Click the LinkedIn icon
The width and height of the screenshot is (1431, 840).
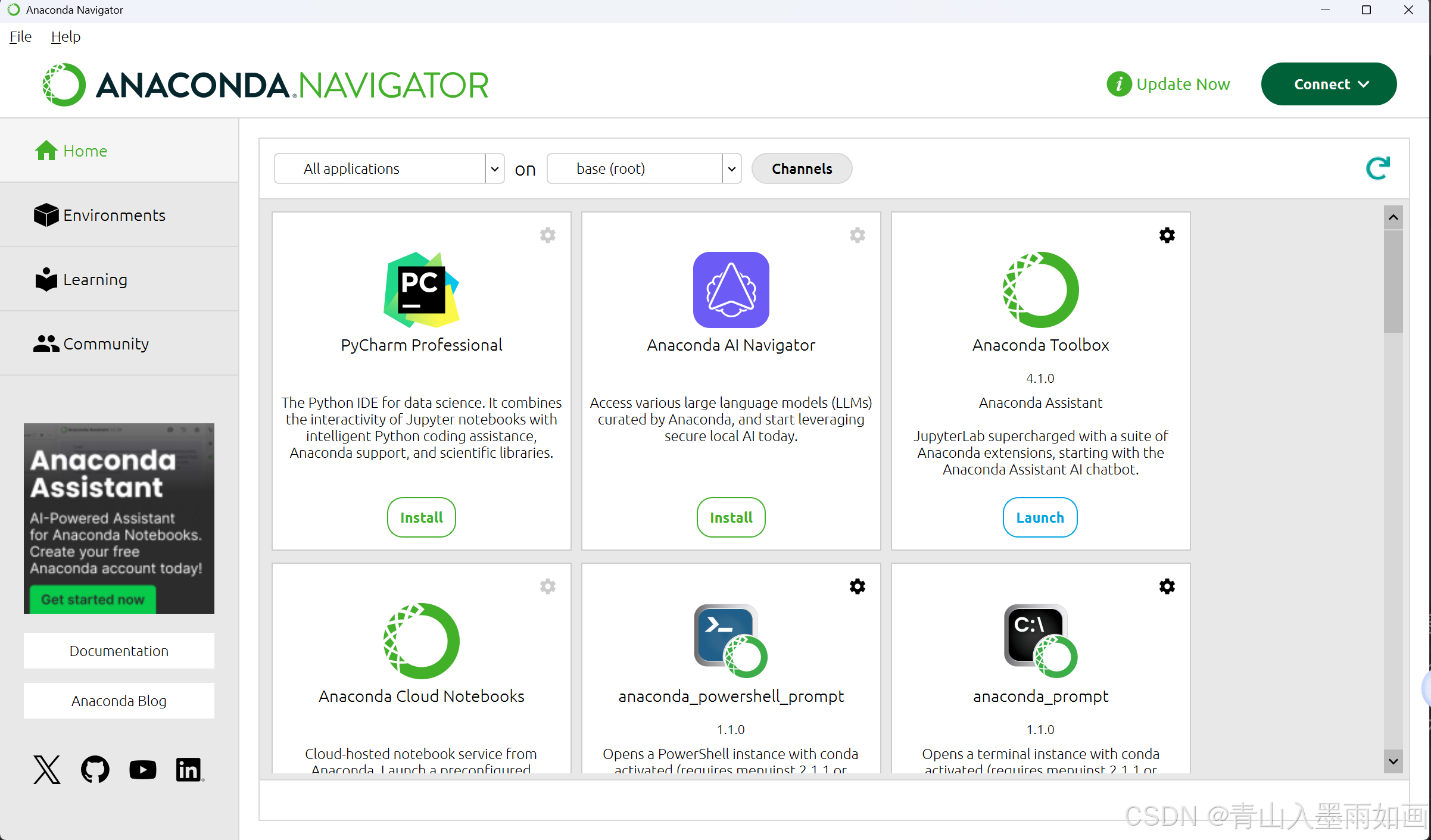click(189, 770)
